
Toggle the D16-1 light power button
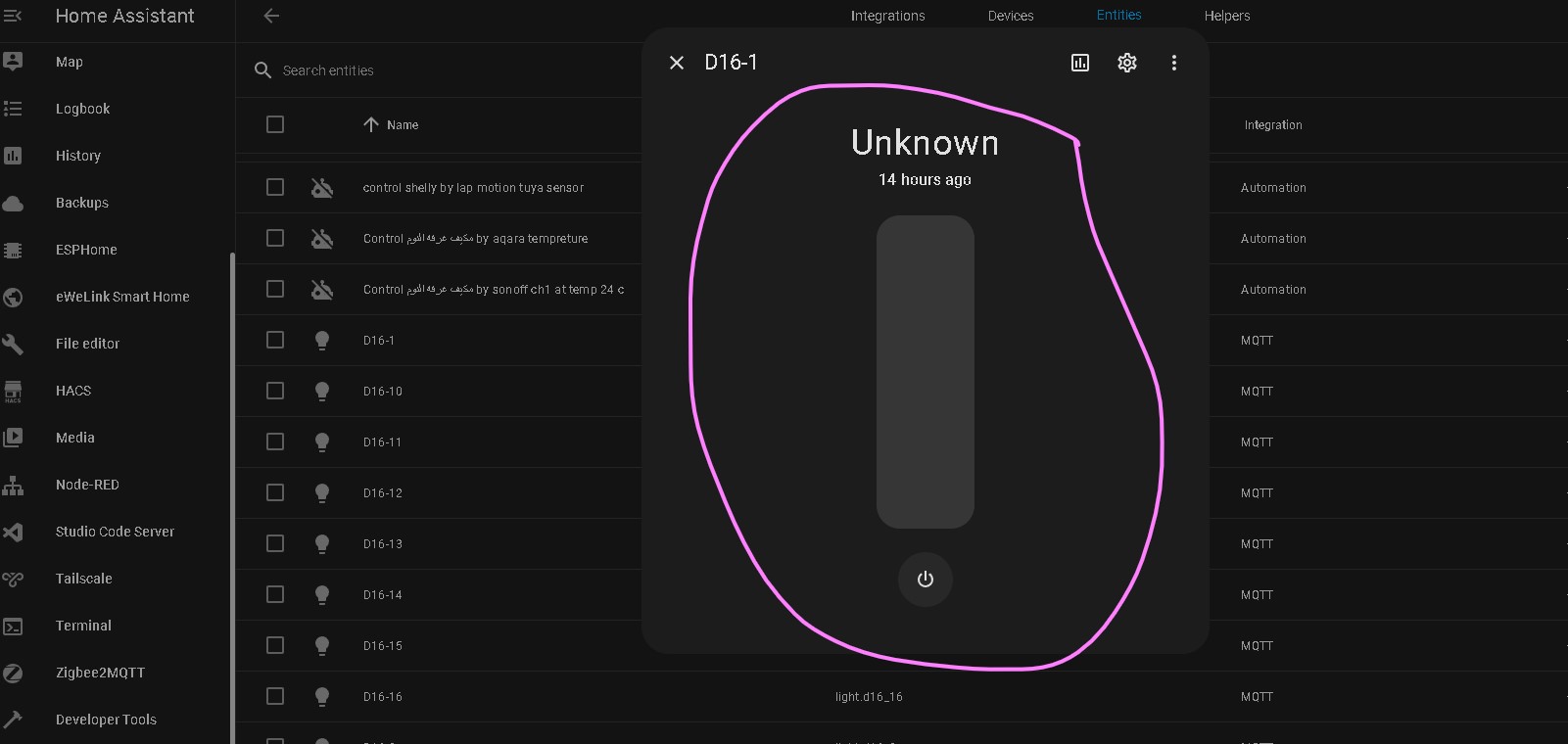pos(925,580)
